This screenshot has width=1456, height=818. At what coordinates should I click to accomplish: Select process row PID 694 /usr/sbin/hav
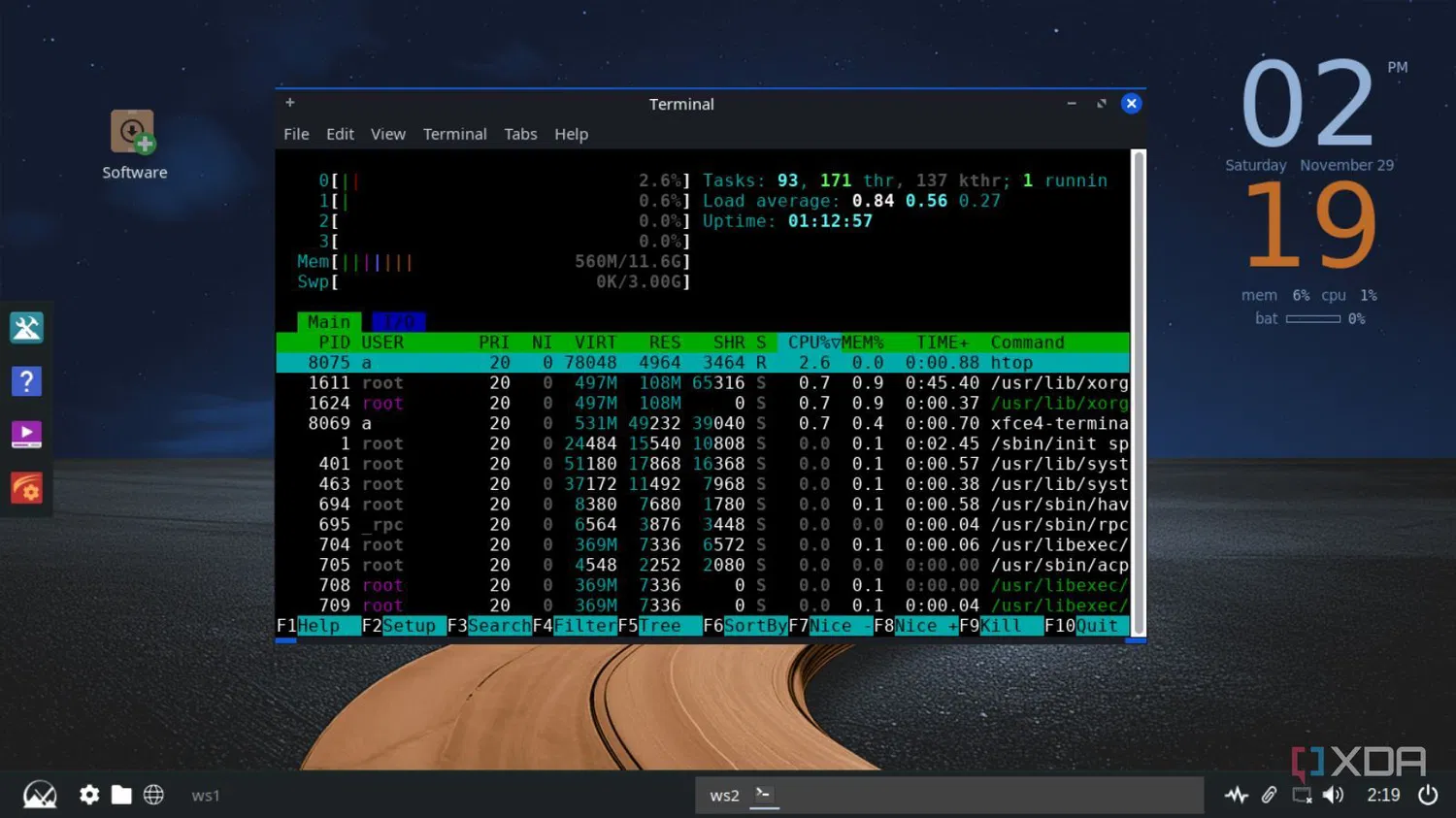(x=703, y=505)
